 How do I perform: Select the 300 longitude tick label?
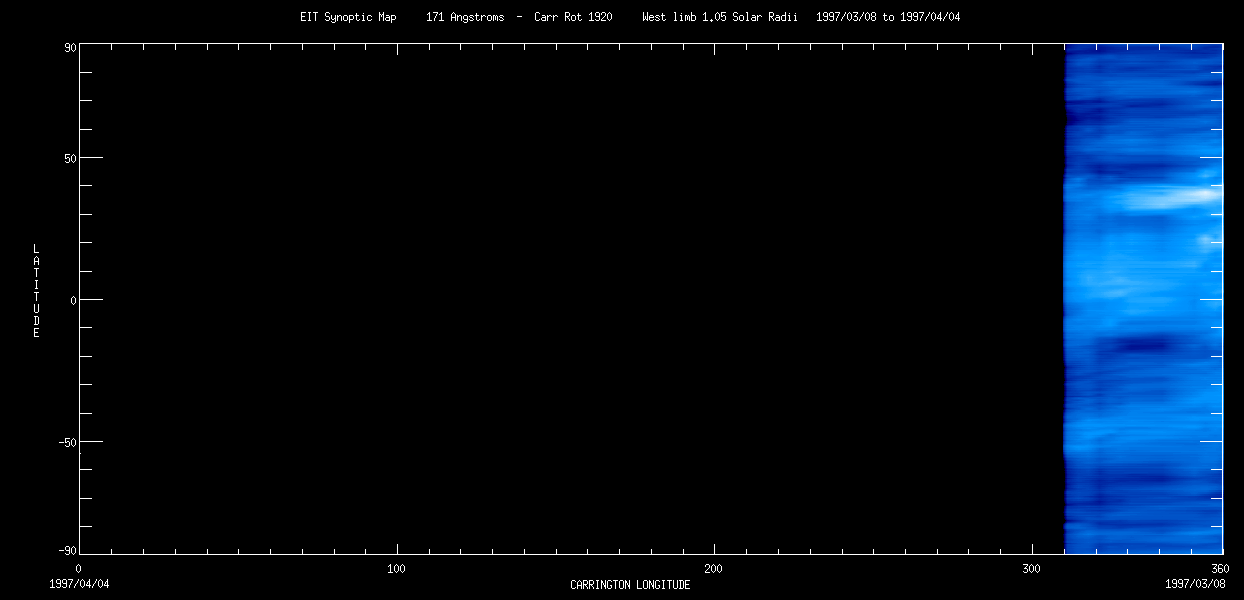1032,569
